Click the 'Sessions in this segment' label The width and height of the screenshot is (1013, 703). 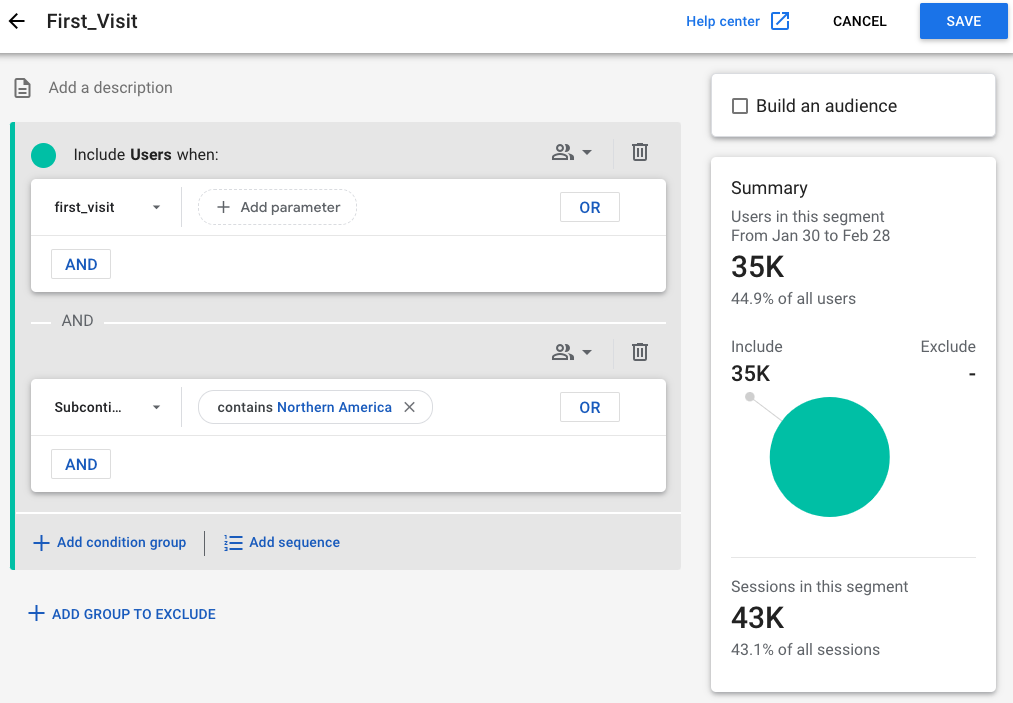[819, 587]
